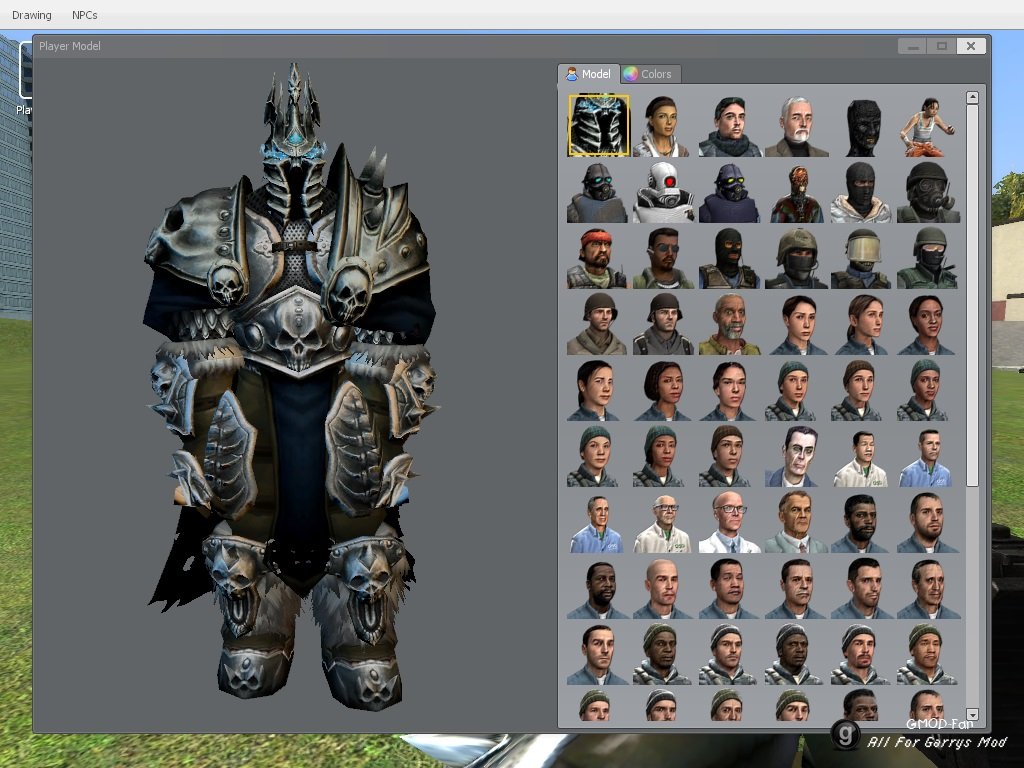
Task: Minimize the Player Model window
Action: pos(913,46)
